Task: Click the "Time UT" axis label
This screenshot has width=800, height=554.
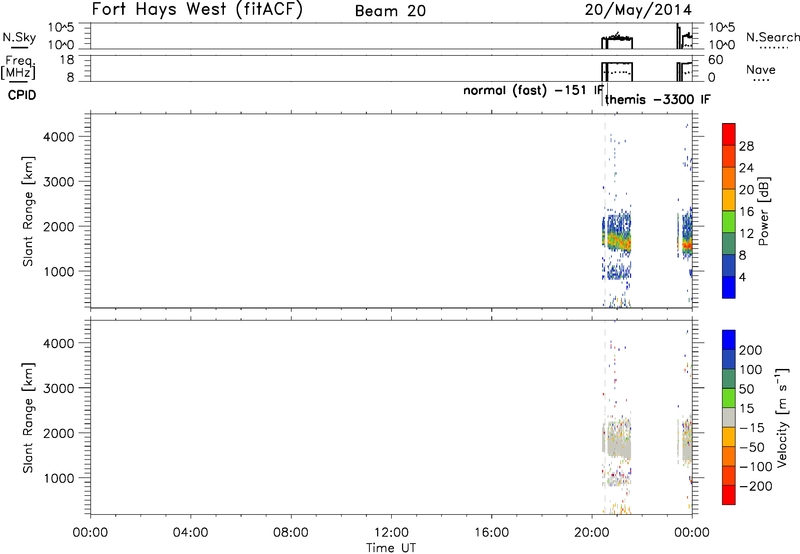Action: [391, 548]
